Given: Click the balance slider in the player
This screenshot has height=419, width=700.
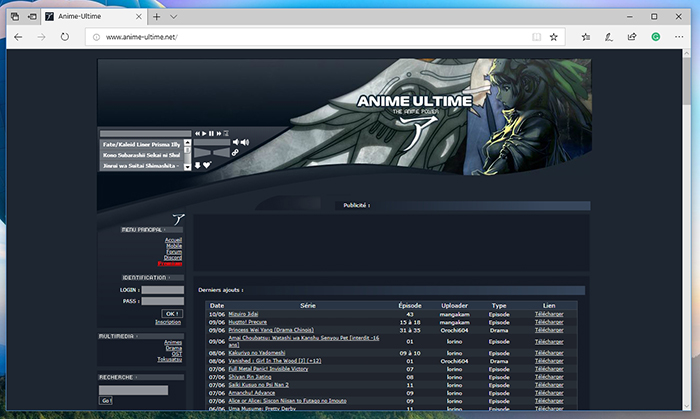Looking at the screenshot, I should (212, 153).
